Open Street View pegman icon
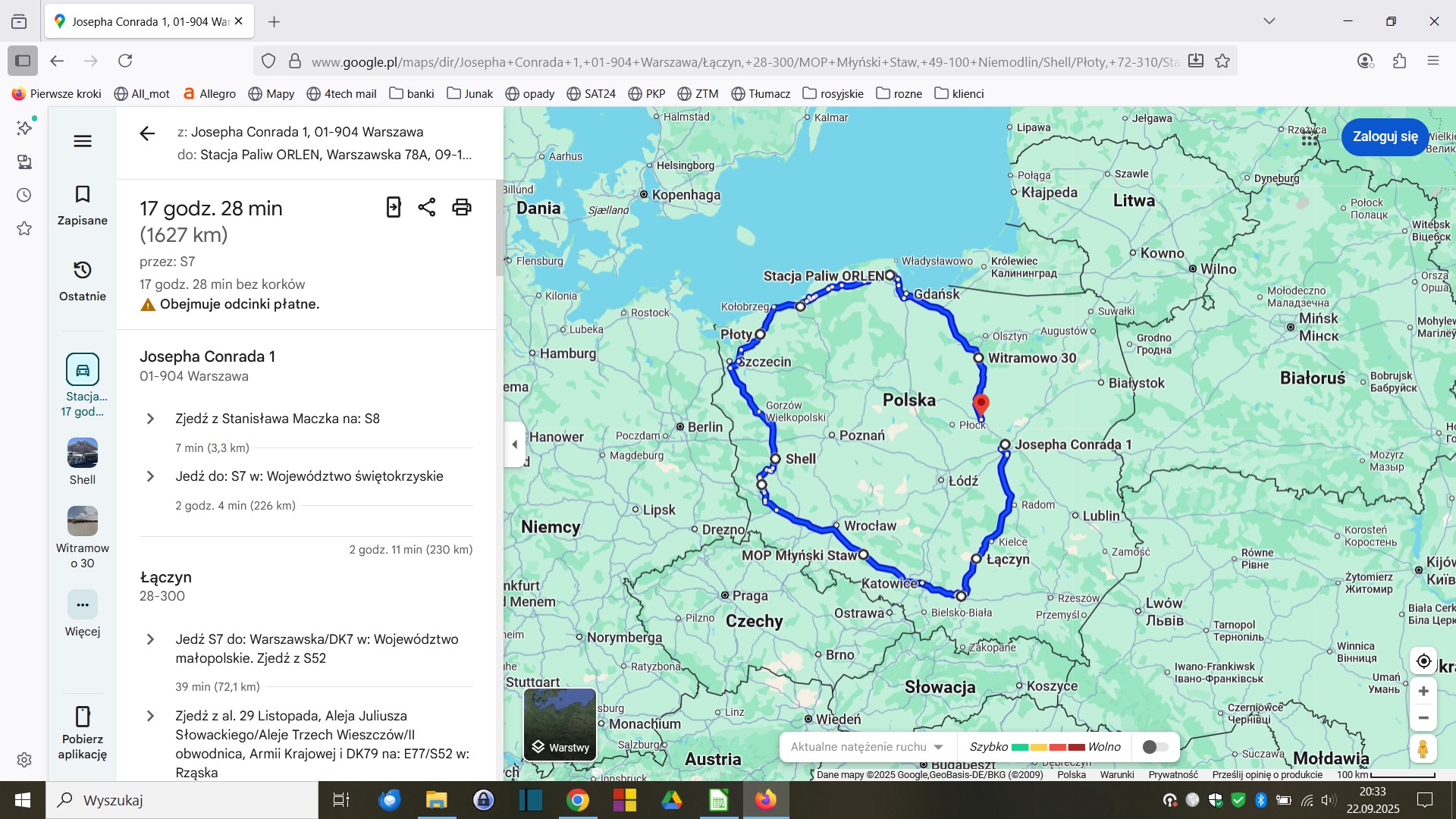The width and height of the screenshot is (1456, 819). coord(1423,748)
